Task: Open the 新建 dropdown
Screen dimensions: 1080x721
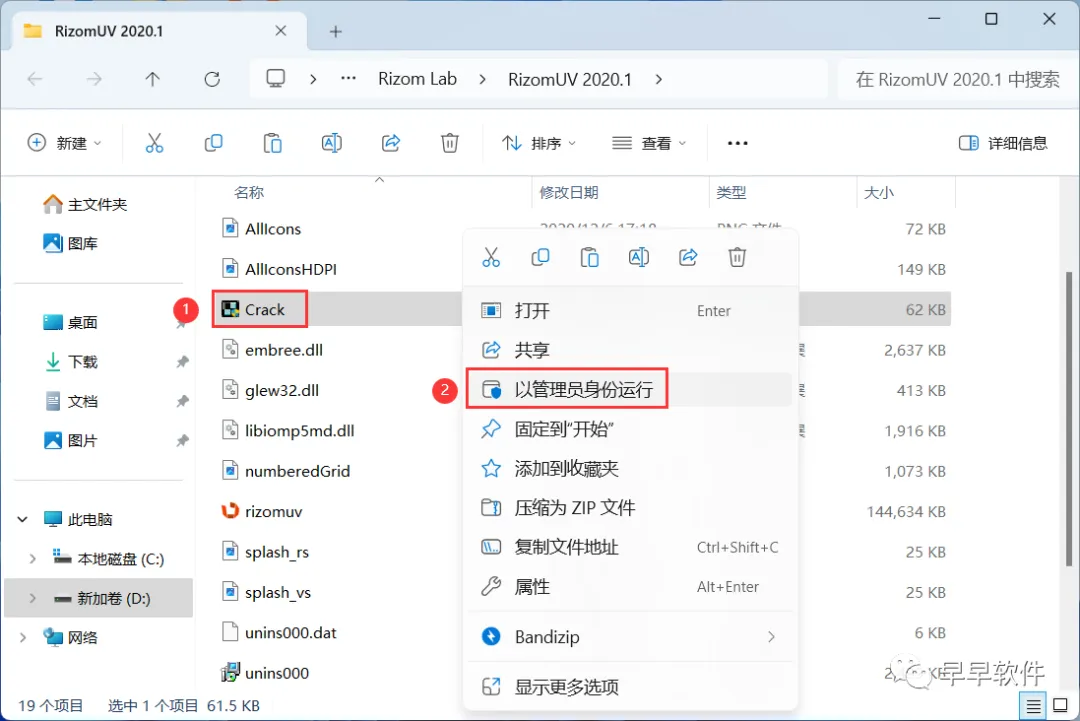Action: pos(65,143)
